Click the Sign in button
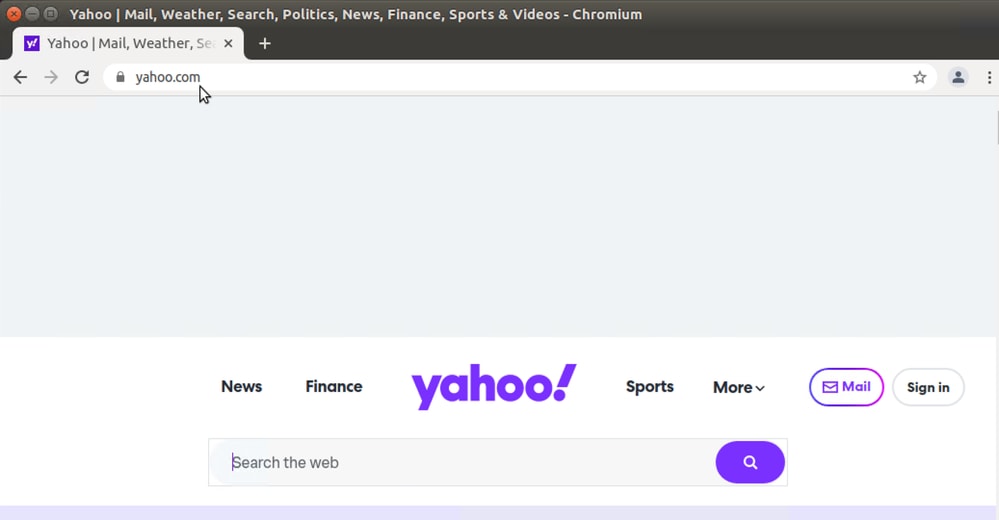The width and height of the screenshot is (999, 520). pos(928,387)
